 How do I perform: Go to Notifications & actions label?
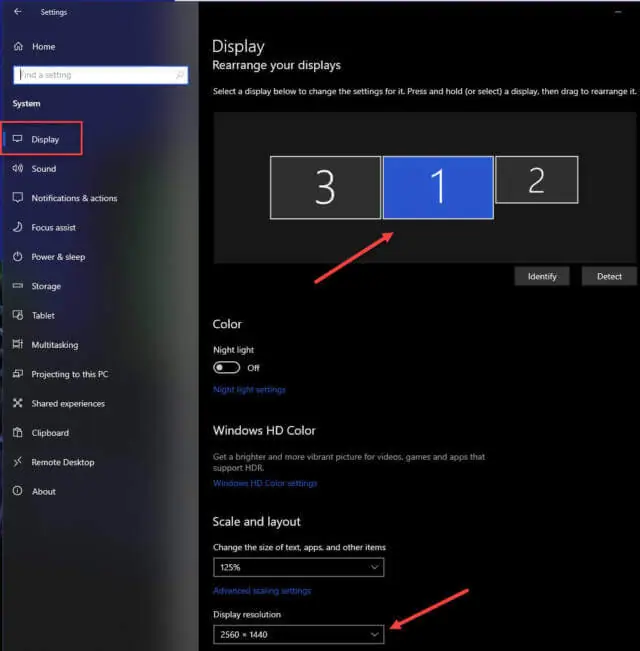(74, 198)
